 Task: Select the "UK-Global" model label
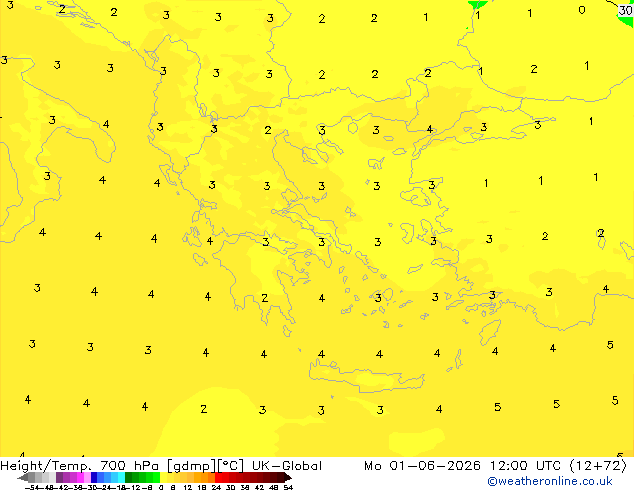(287, 466)
